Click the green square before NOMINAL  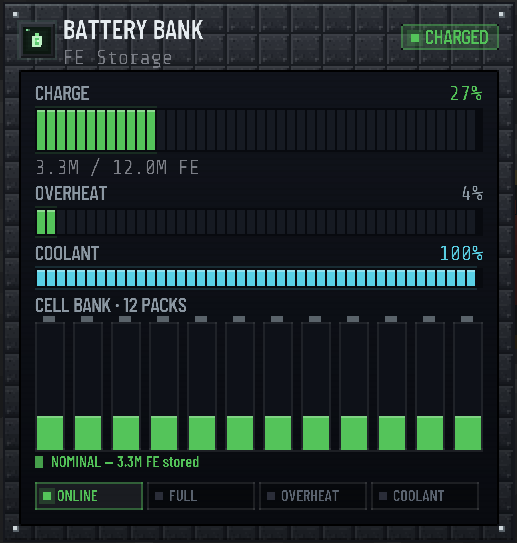(39, 462)
